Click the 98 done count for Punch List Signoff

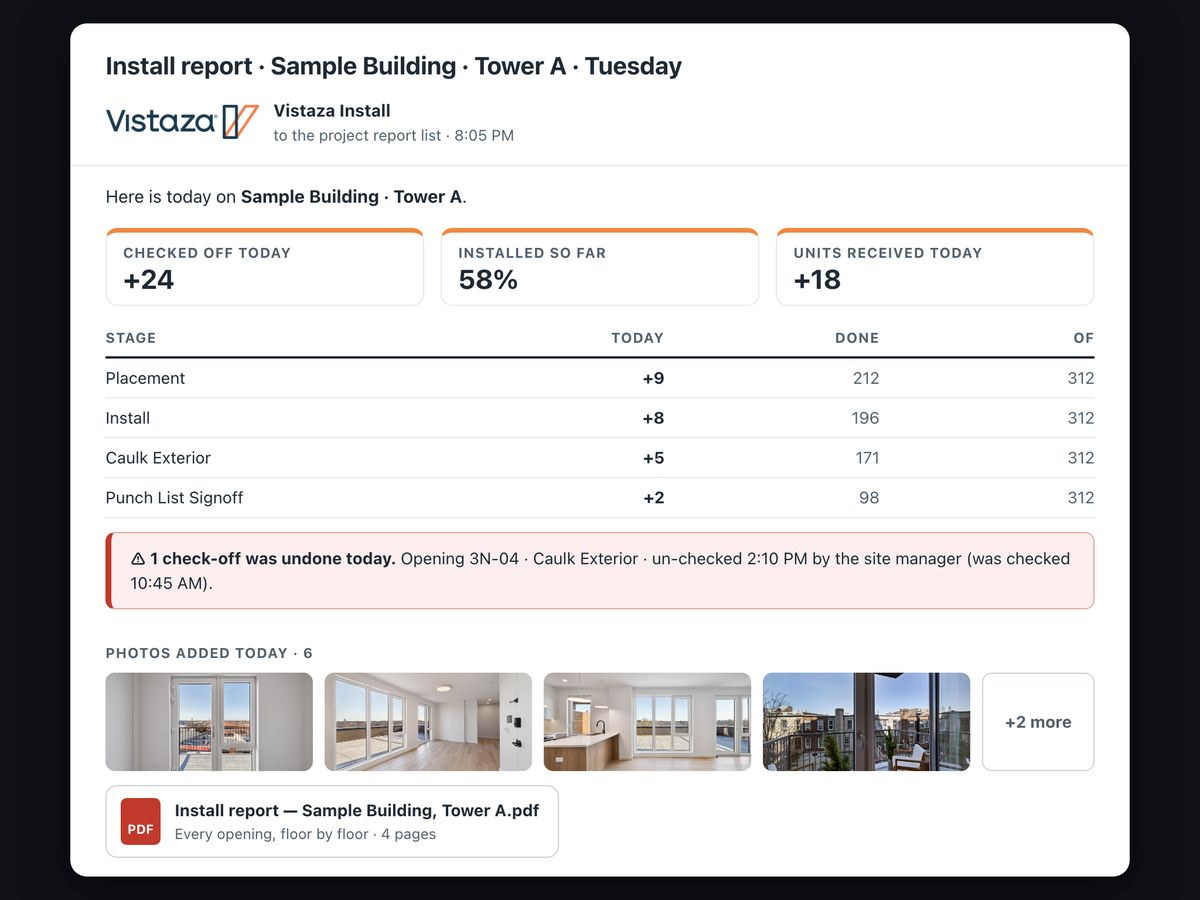point(869,498)
